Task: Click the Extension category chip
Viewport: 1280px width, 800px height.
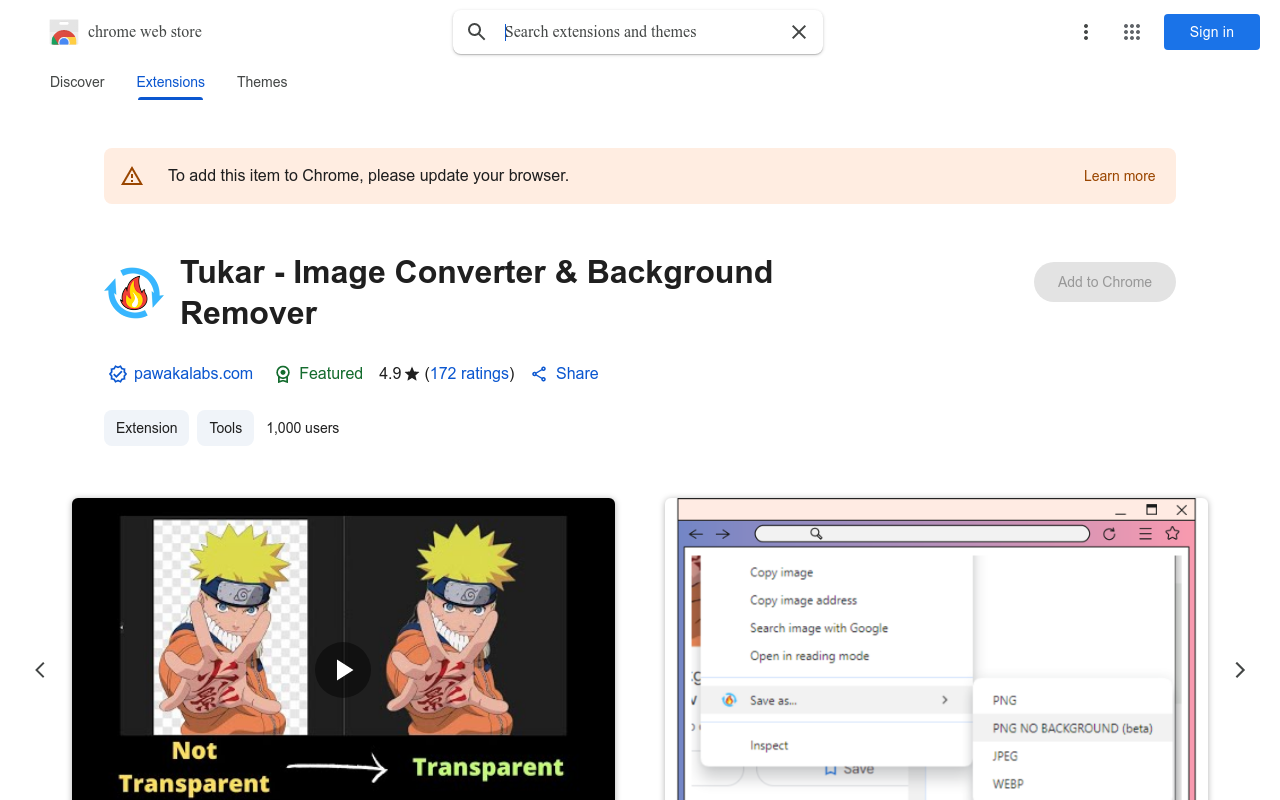Action: (x=146, y=428)
